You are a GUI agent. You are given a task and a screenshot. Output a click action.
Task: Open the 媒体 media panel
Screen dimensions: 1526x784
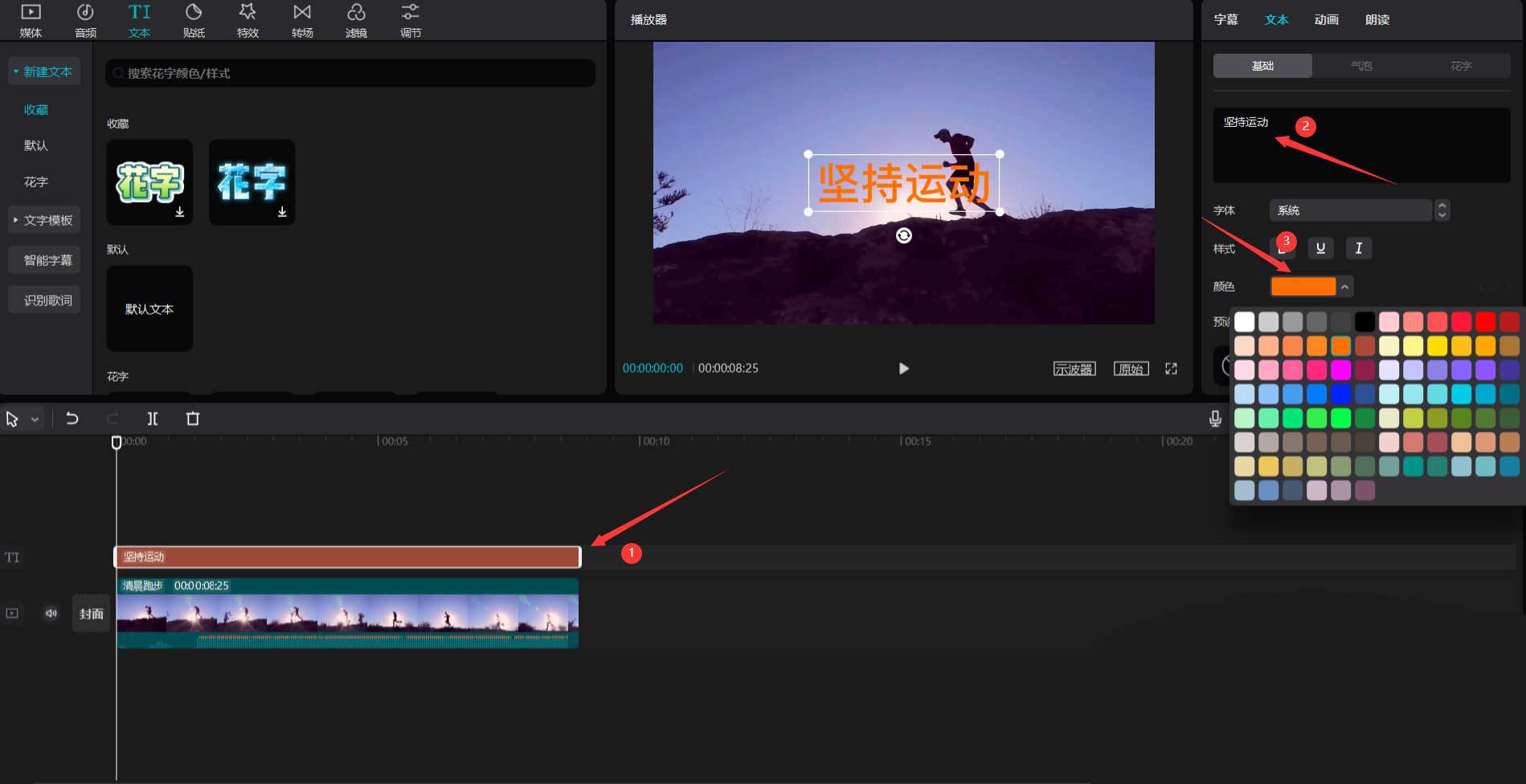pyautogui.click(x=31, y=19)
